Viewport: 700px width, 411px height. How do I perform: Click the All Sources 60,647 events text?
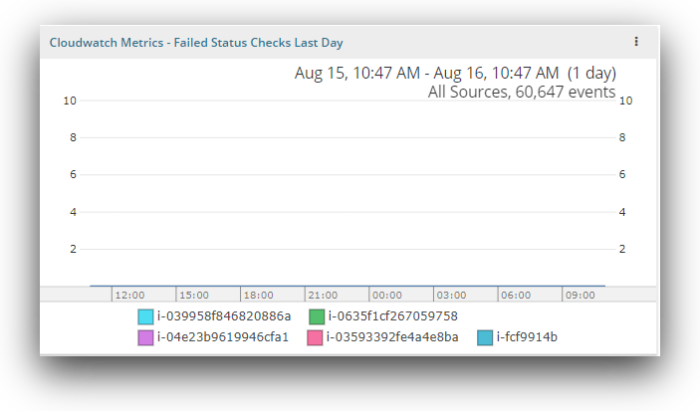(521, 92)
